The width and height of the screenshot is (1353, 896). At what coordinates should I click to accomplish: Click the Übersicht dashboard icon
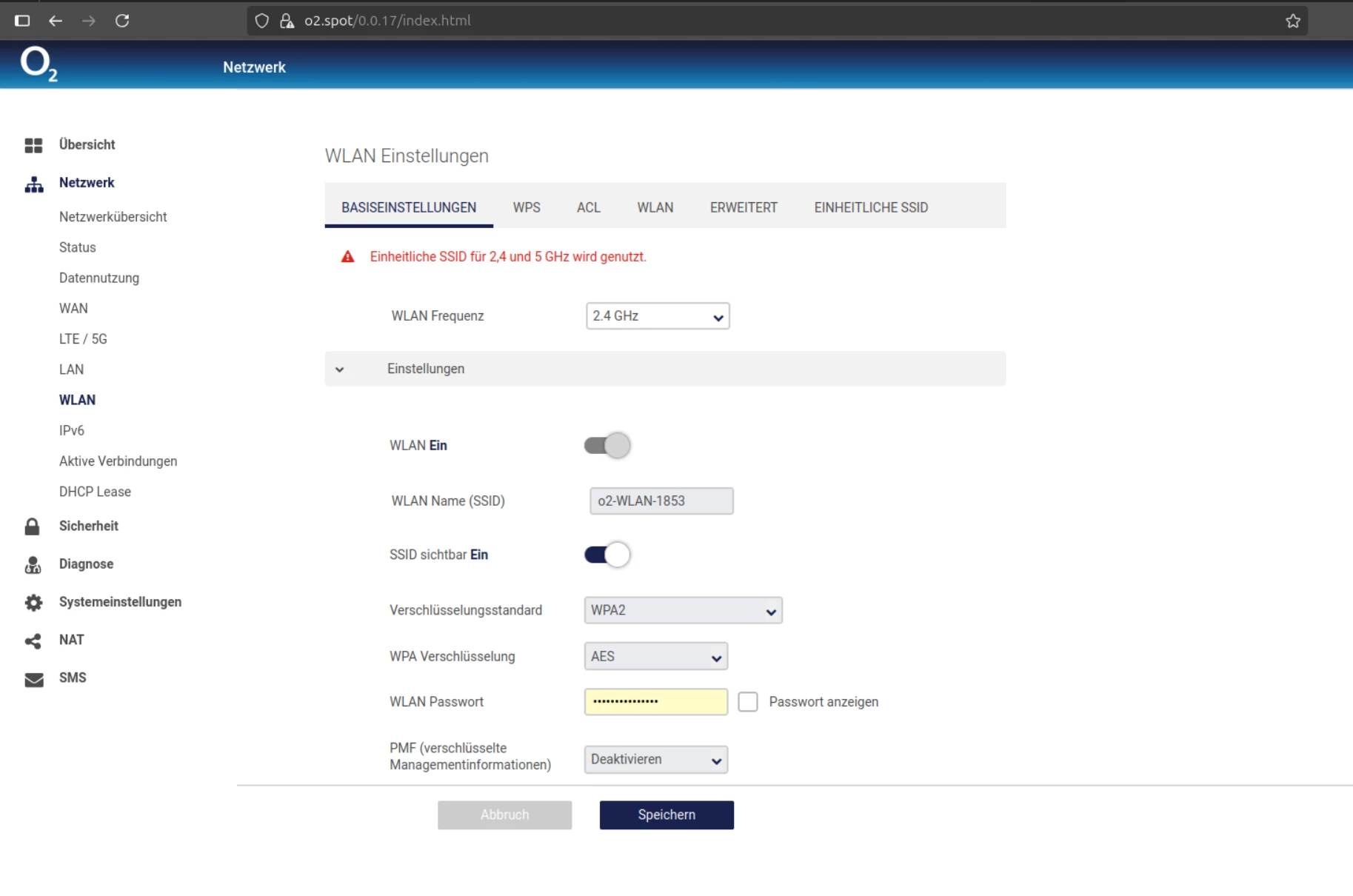tap(33, 145)
